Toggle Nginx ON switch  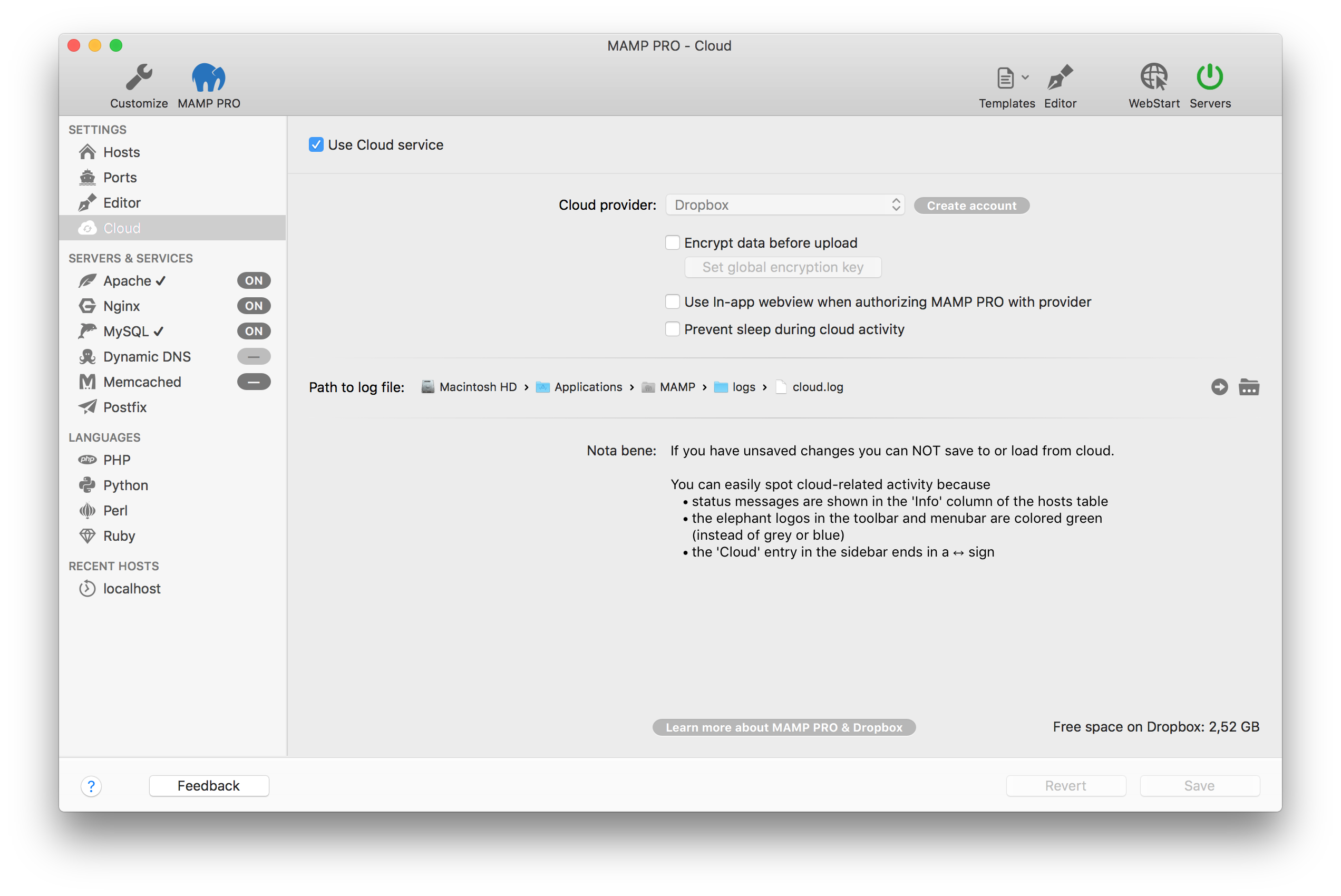254,306
